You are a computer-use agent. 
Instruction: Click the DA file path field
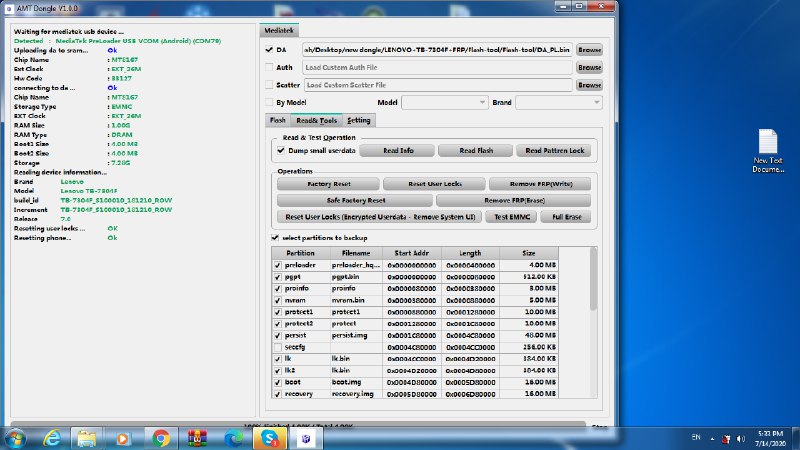437,49
